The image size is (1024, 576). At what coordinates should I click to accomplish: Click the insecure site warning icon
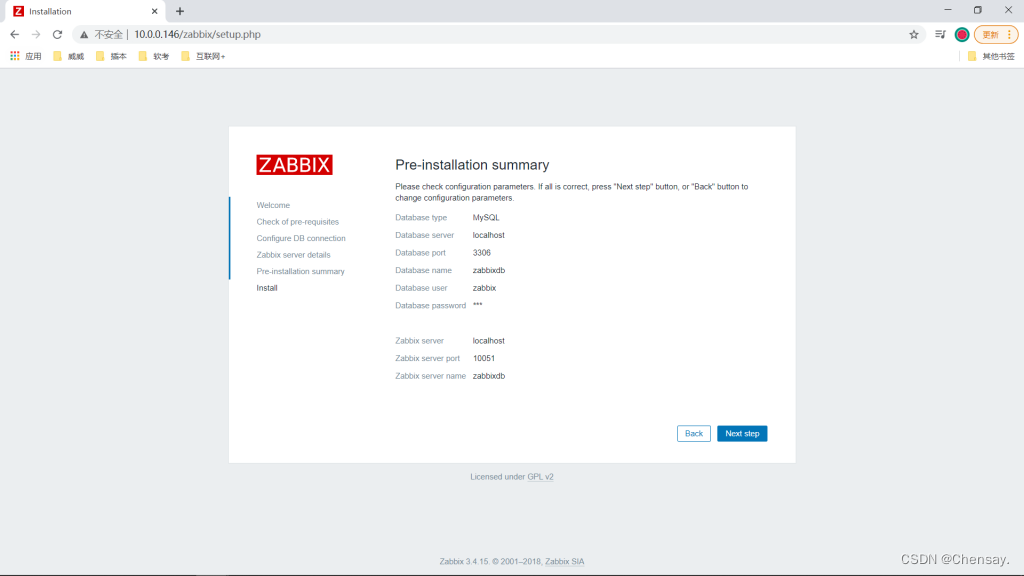pyautogui.click(x=84, y=35)
